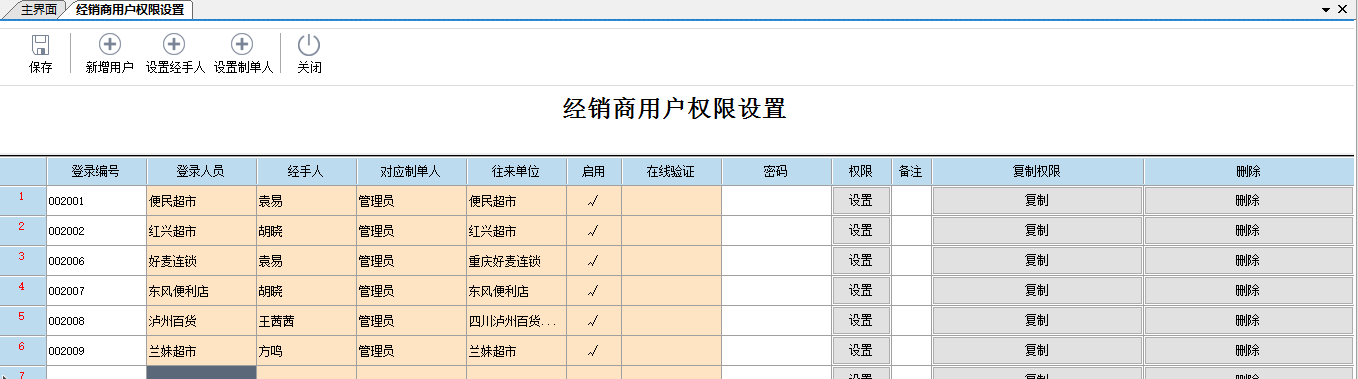Image resolution: width=1358 pixels, height=379 pixels.
Task: Click 复制 button in 好麦连锁 row
Action: (x=1037, y=261)
